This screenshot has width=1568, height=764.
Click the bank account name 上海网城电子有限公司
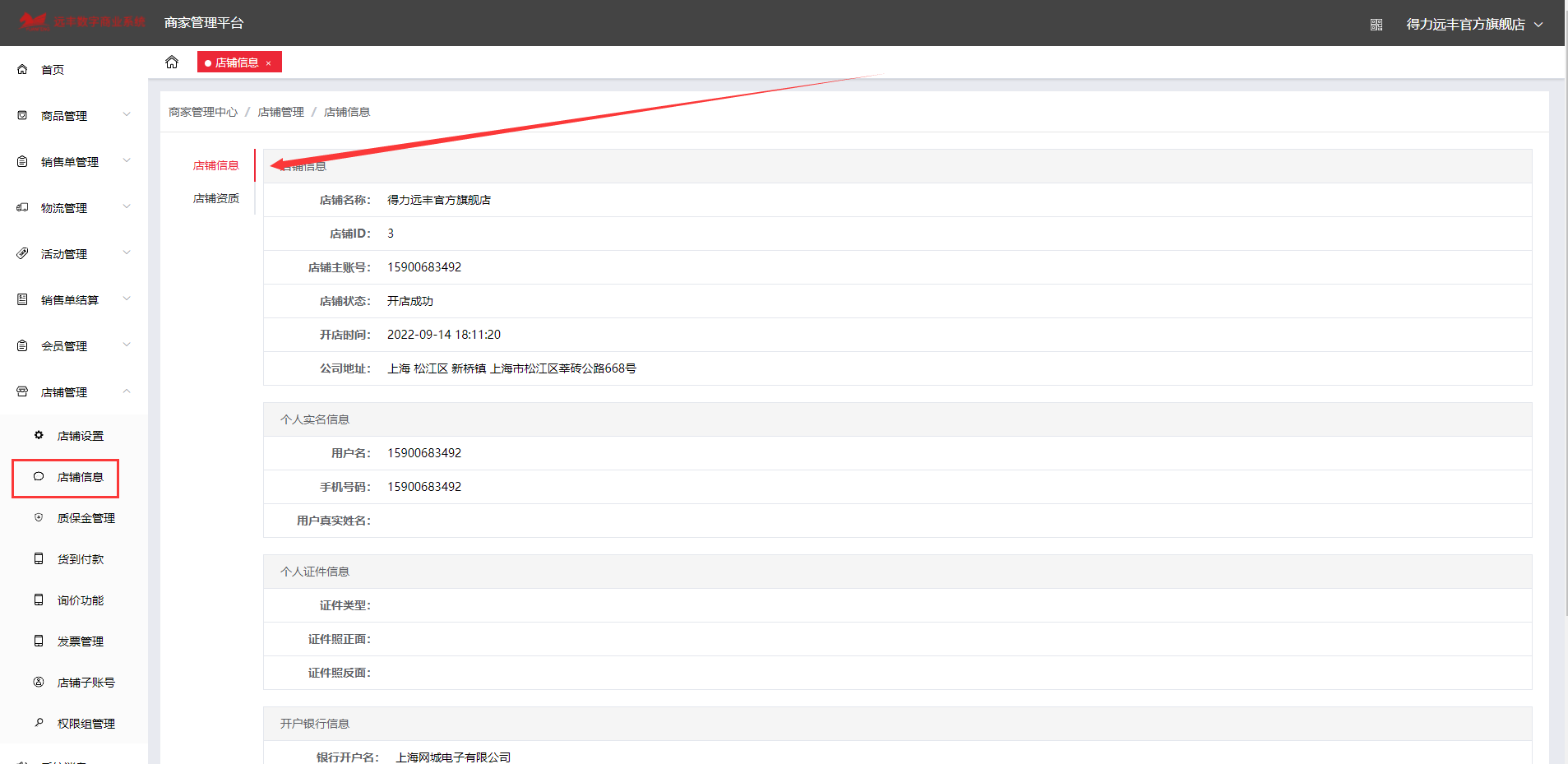coord(453,757)
